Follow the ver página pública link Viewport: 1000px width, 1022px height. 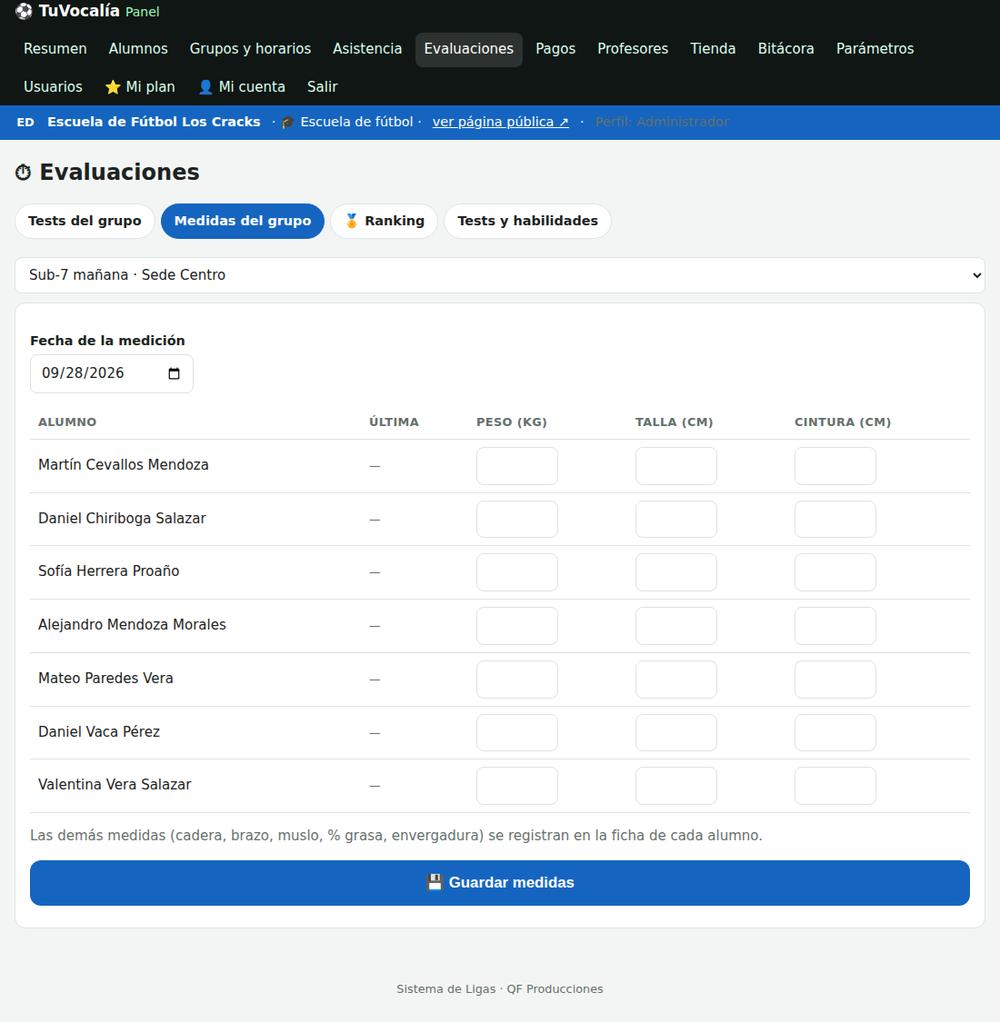(501, 122)
